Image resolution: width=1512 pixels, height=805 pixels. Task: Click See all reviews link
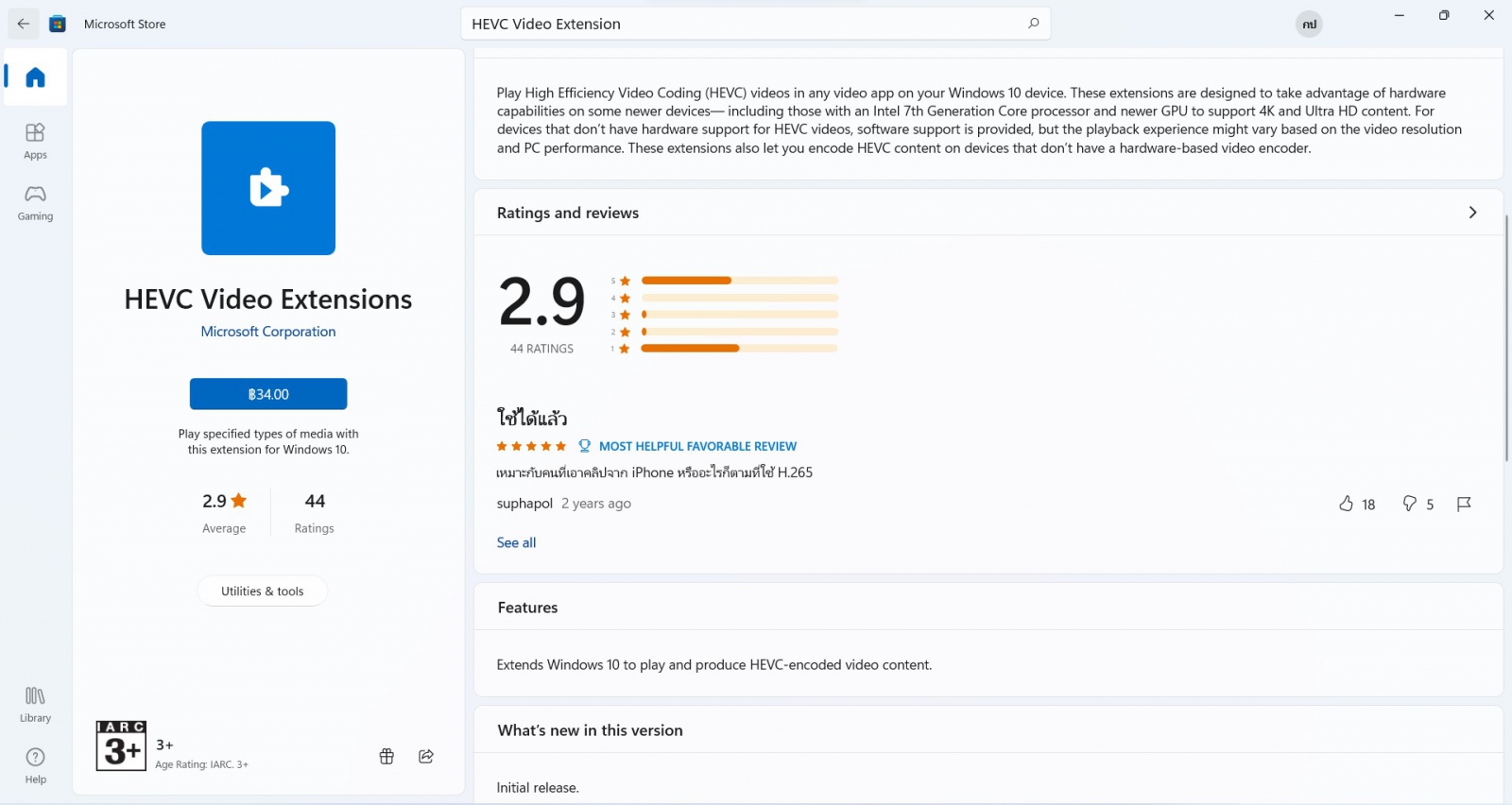pos(516,542)
